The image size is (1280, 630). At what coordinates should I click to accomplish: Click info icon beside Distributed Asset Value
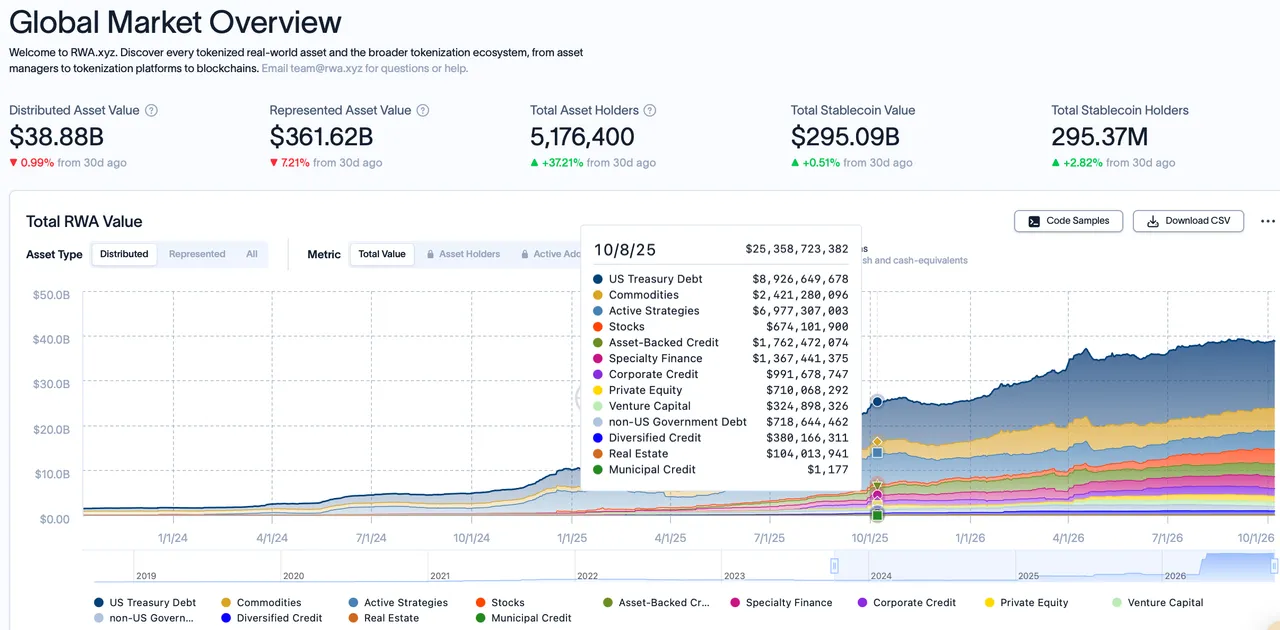tap(151, 111)
